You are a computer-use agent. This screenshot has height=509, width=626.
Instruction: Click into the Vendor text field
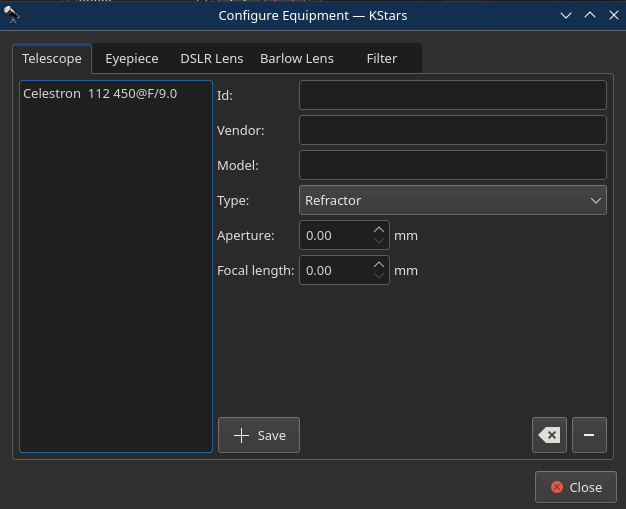pos(453,130)
